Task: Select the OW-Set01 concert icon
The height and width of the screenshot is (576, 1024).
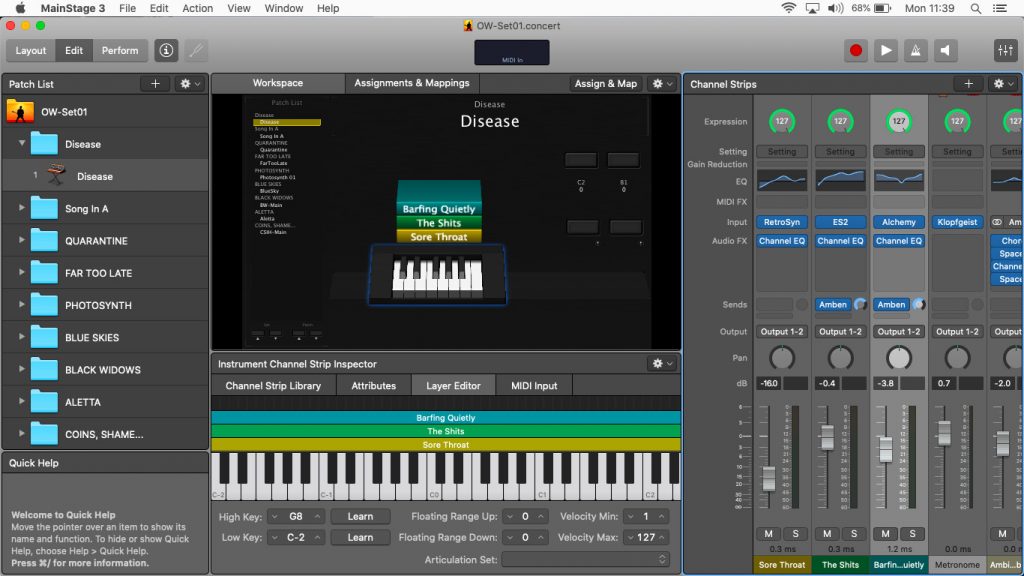Action: pyautogui.click(x=20, y=112)
